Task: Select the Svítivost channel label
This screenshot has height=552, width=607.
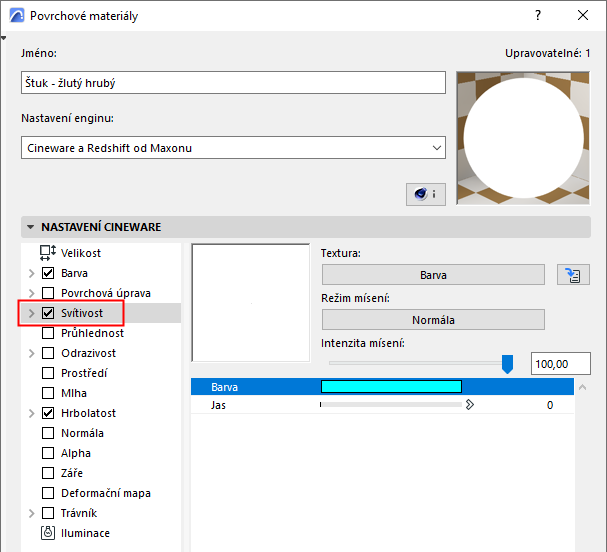Action: pos(82,313)
